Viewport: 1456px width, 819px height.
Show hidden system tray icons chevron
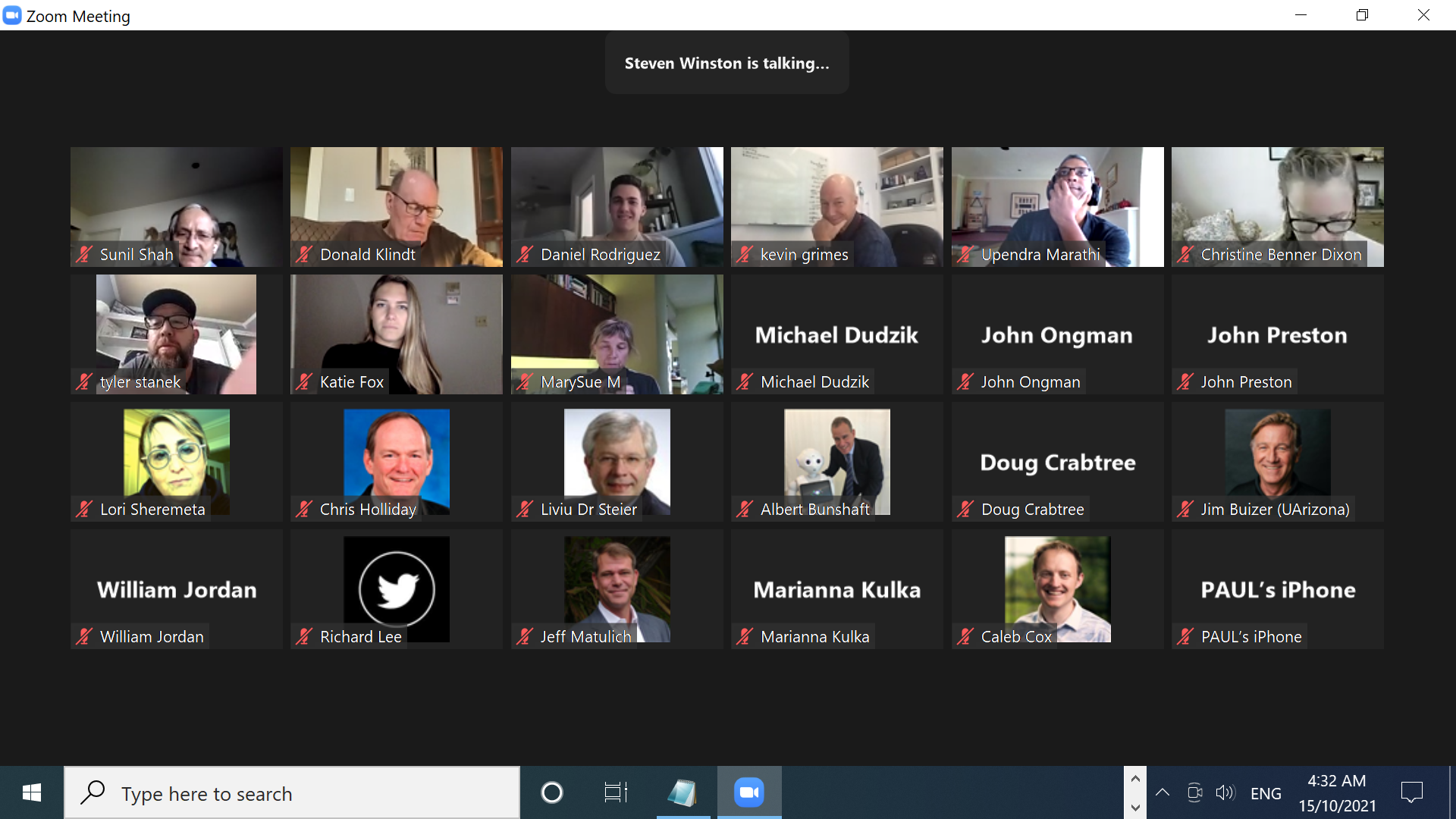tap(1162, 793)
